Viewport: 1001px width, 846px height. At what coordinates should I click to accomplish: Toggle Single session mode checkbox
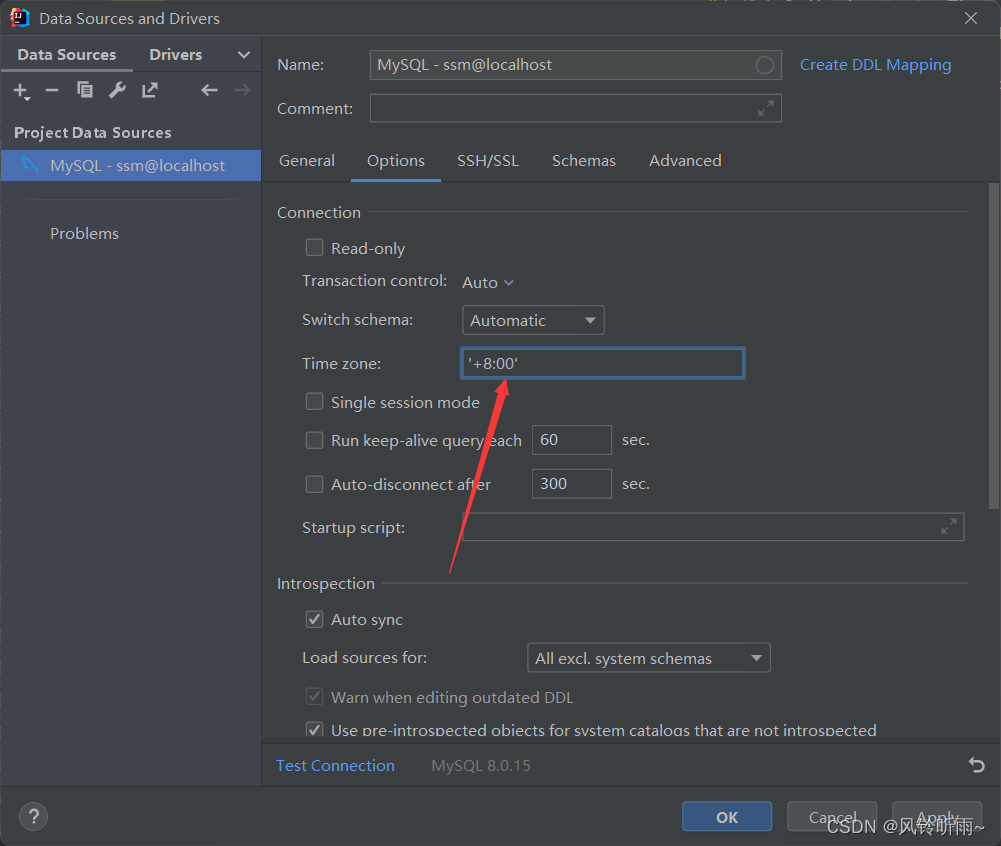(x=315, y=402)
